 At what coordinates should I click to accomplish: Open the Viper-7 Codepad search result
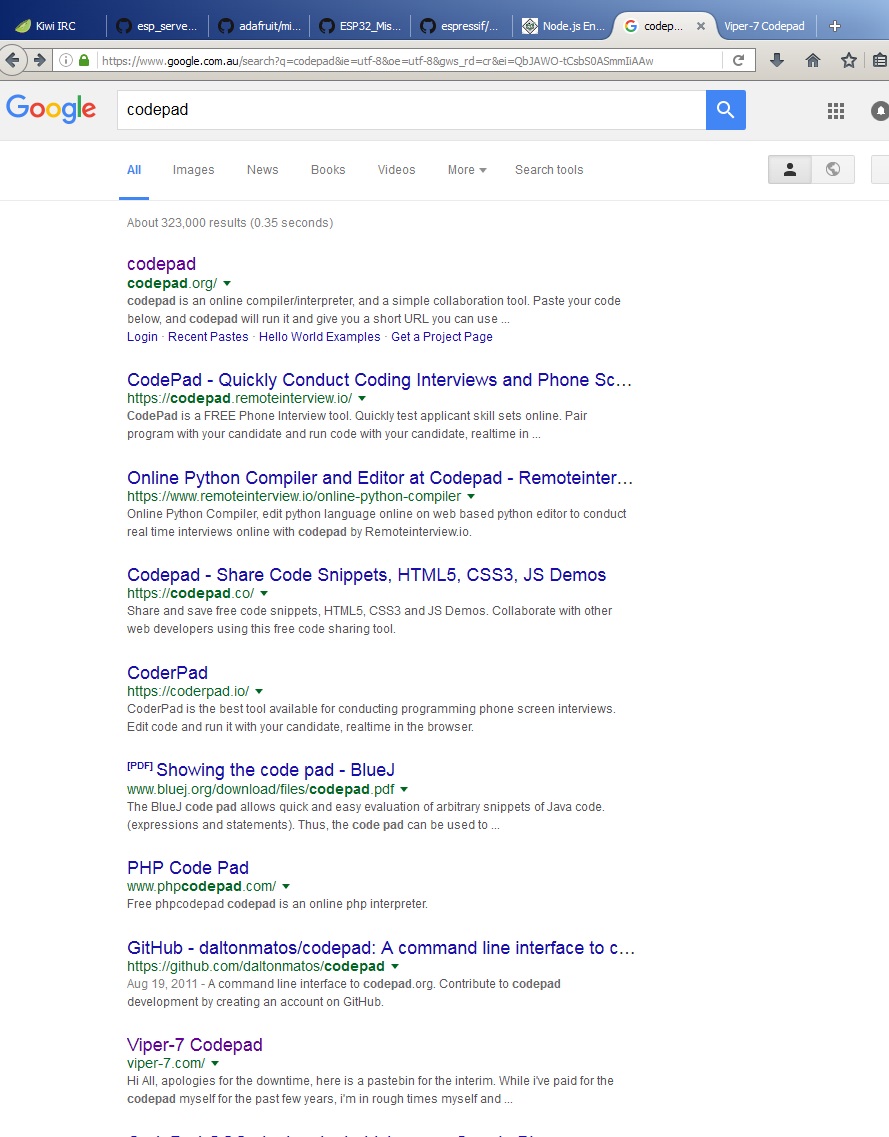194,1045
